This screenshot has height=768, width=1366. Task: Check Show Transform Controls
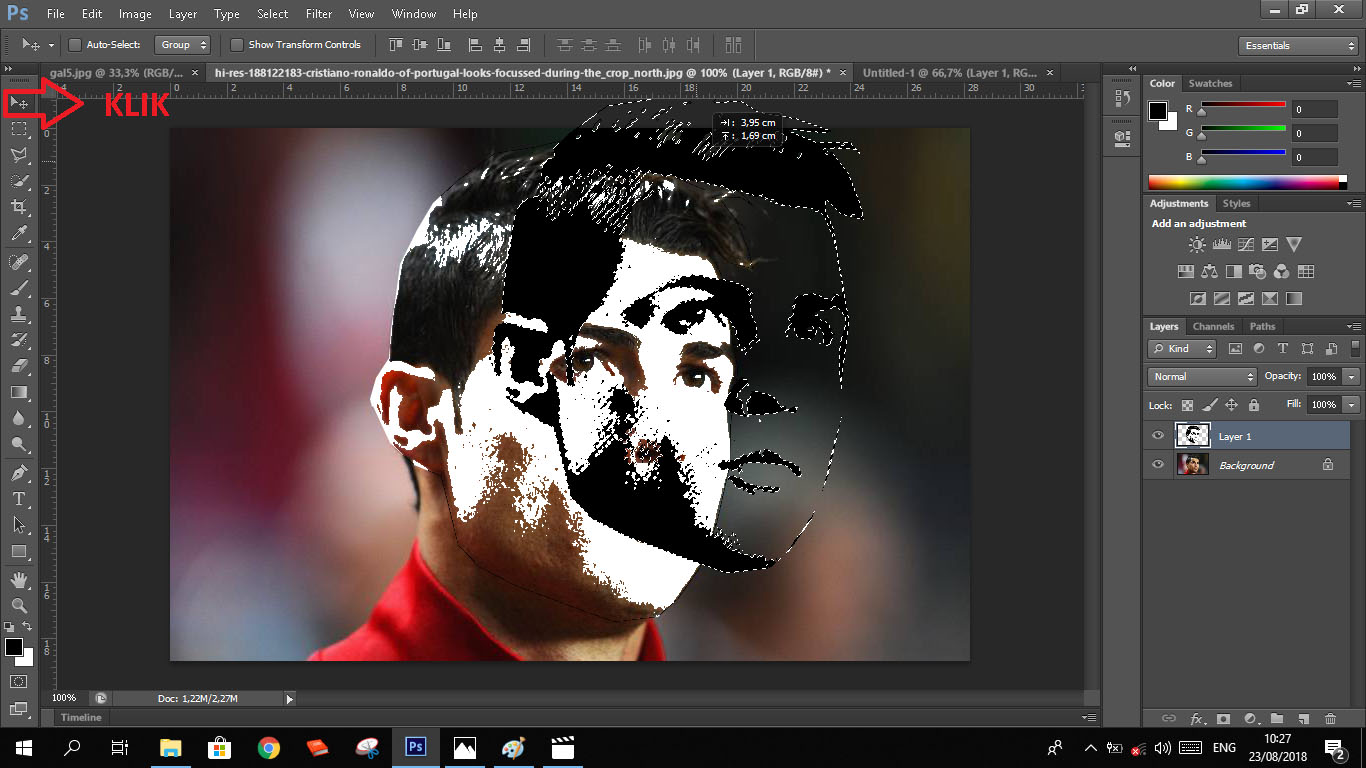coord(237,45)
